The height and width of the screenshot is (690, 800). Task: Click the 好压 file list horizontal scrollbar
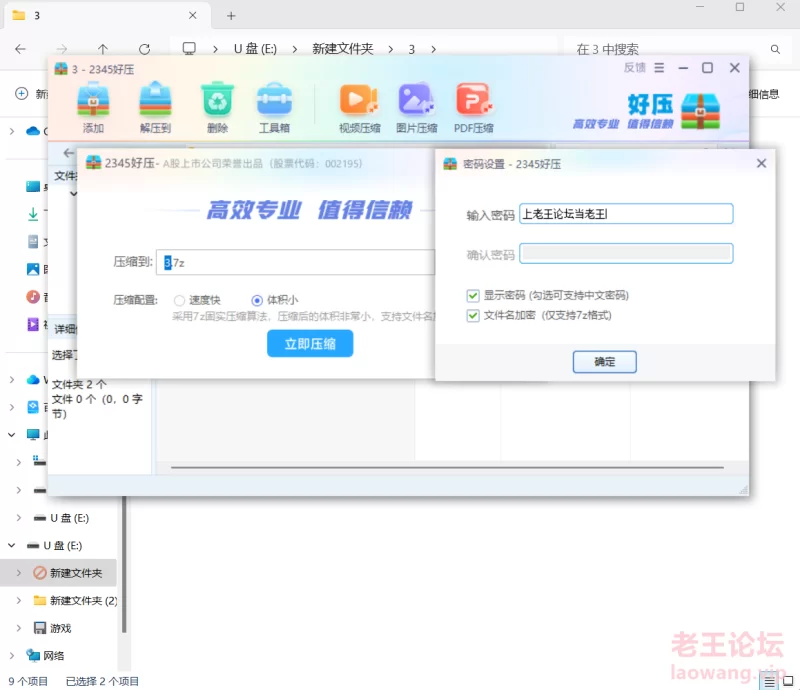pyautogui.click(x=447, y=467)
